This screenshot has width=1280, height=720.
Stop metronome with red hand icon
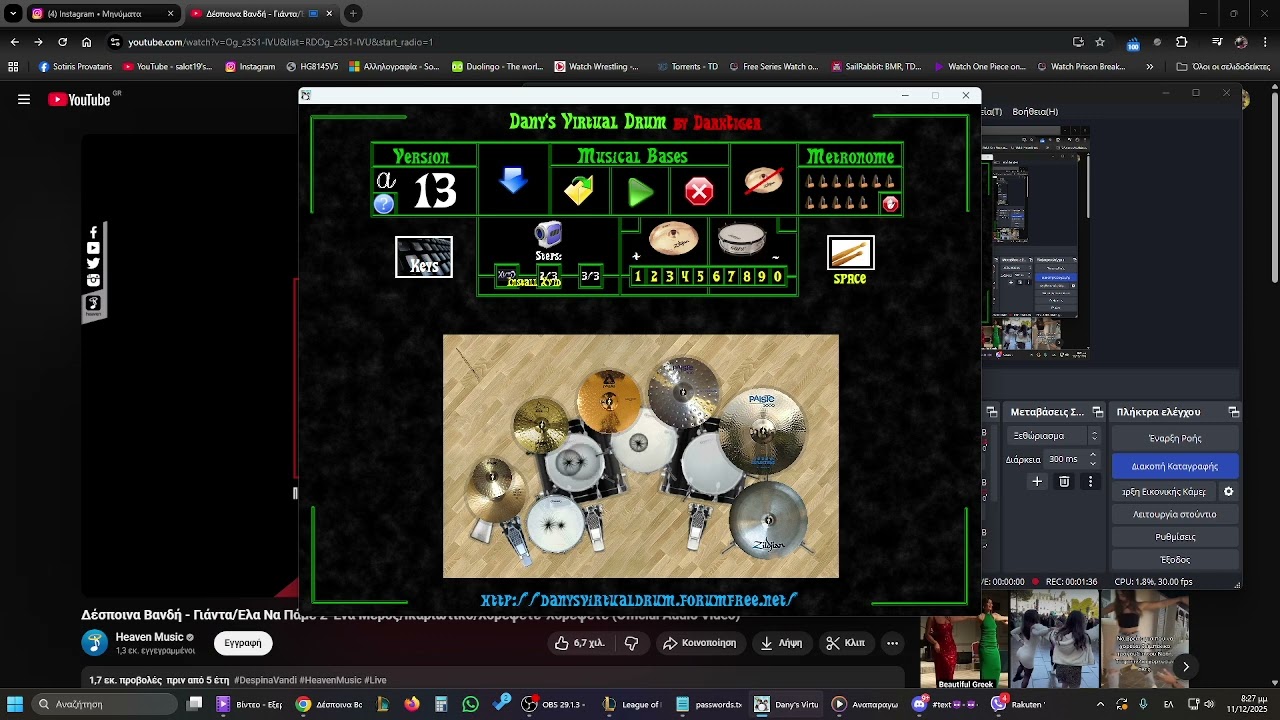click(890, 204)
